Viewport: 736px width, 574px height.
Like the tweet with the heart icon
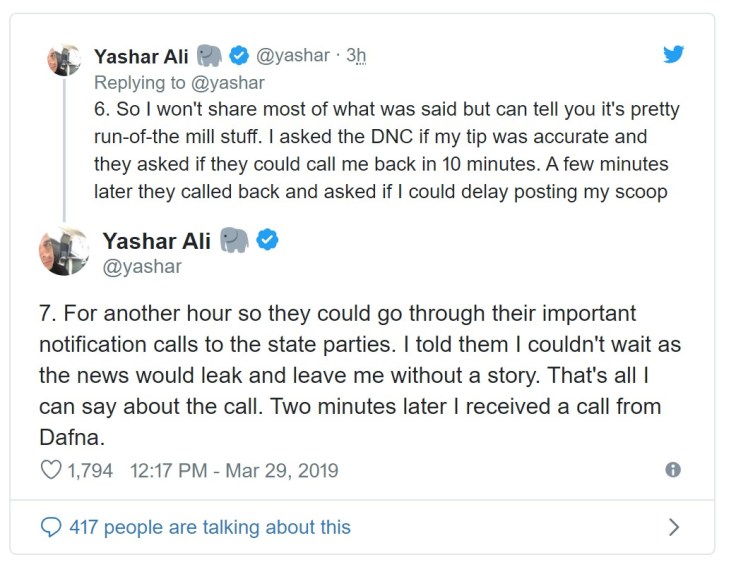[50, 470]
